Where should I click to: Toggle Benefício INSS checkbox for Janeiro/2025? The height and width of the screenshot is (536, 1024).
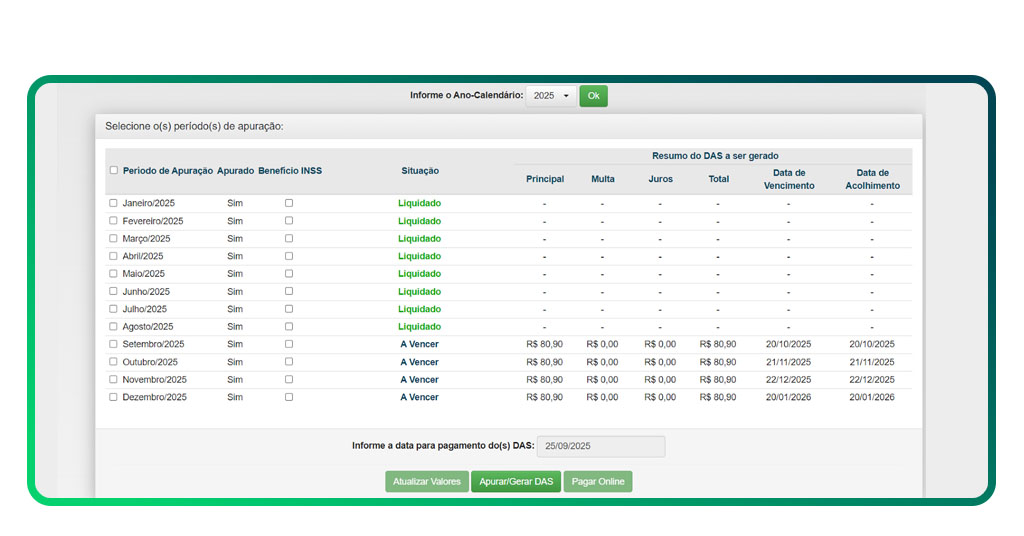pos(289,203)
